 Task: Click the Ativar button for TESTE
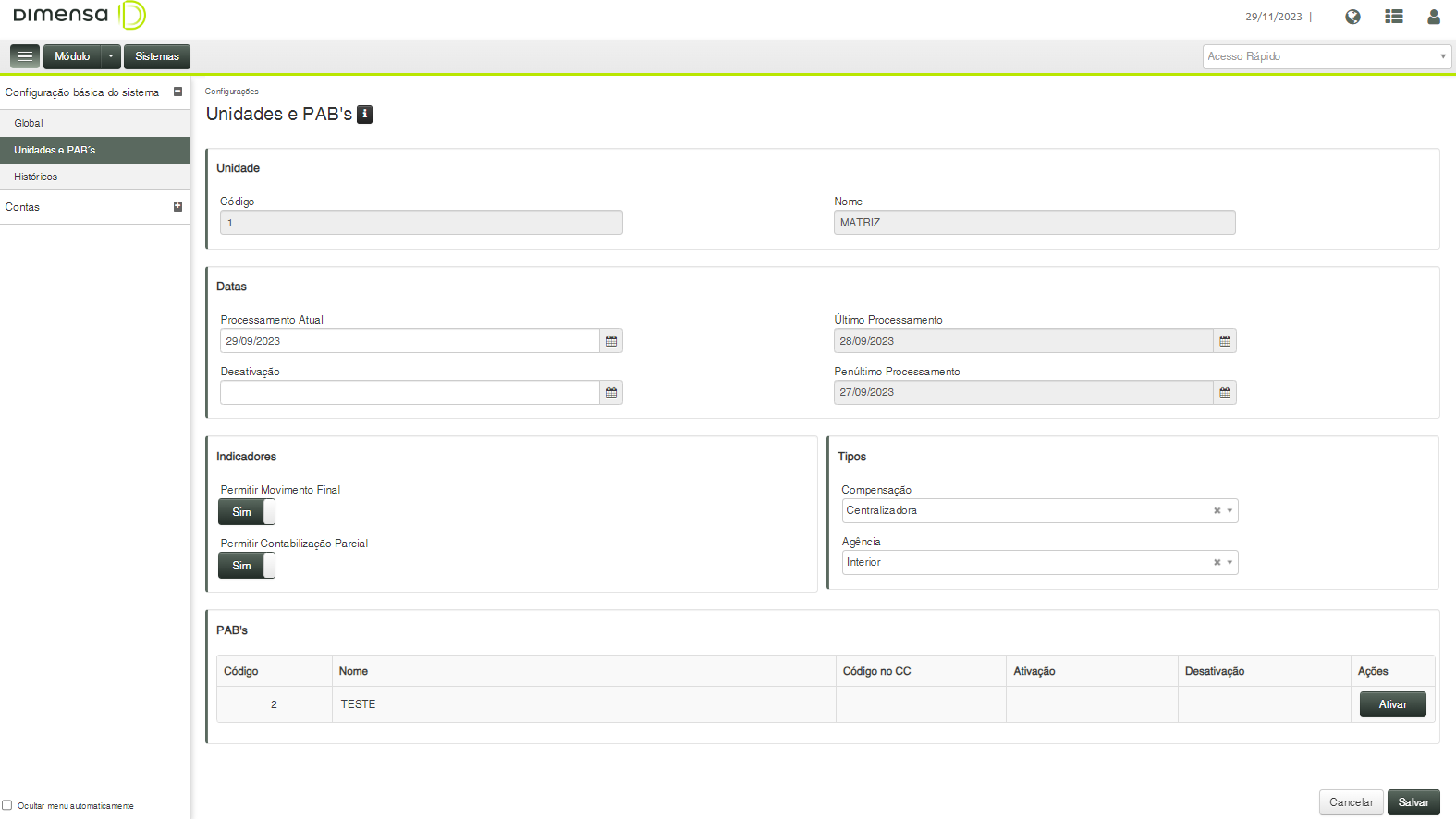point(1392,704)
